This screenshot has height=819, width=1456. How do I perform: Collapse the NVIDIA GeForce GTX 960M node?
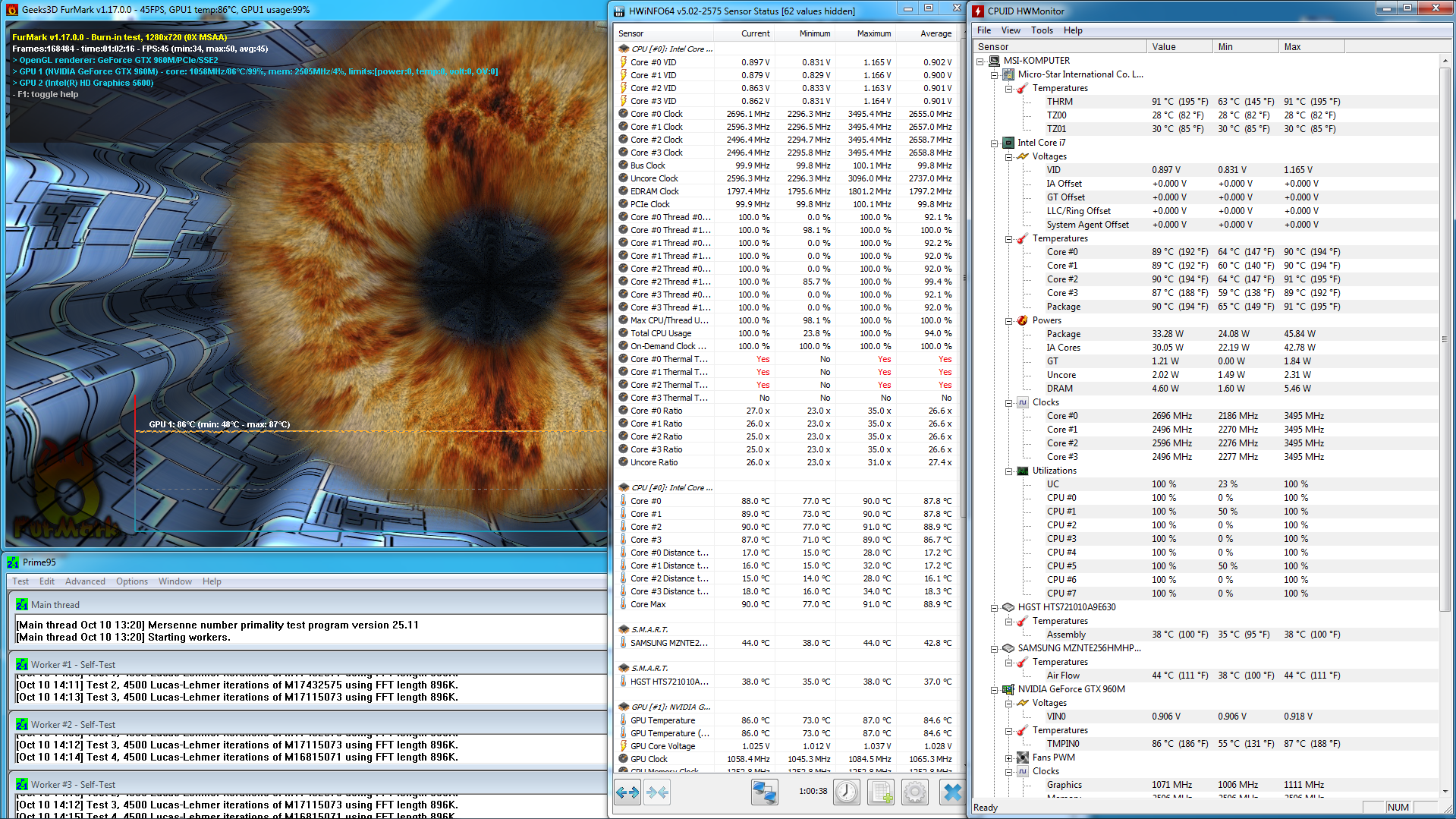pos(994,689)
